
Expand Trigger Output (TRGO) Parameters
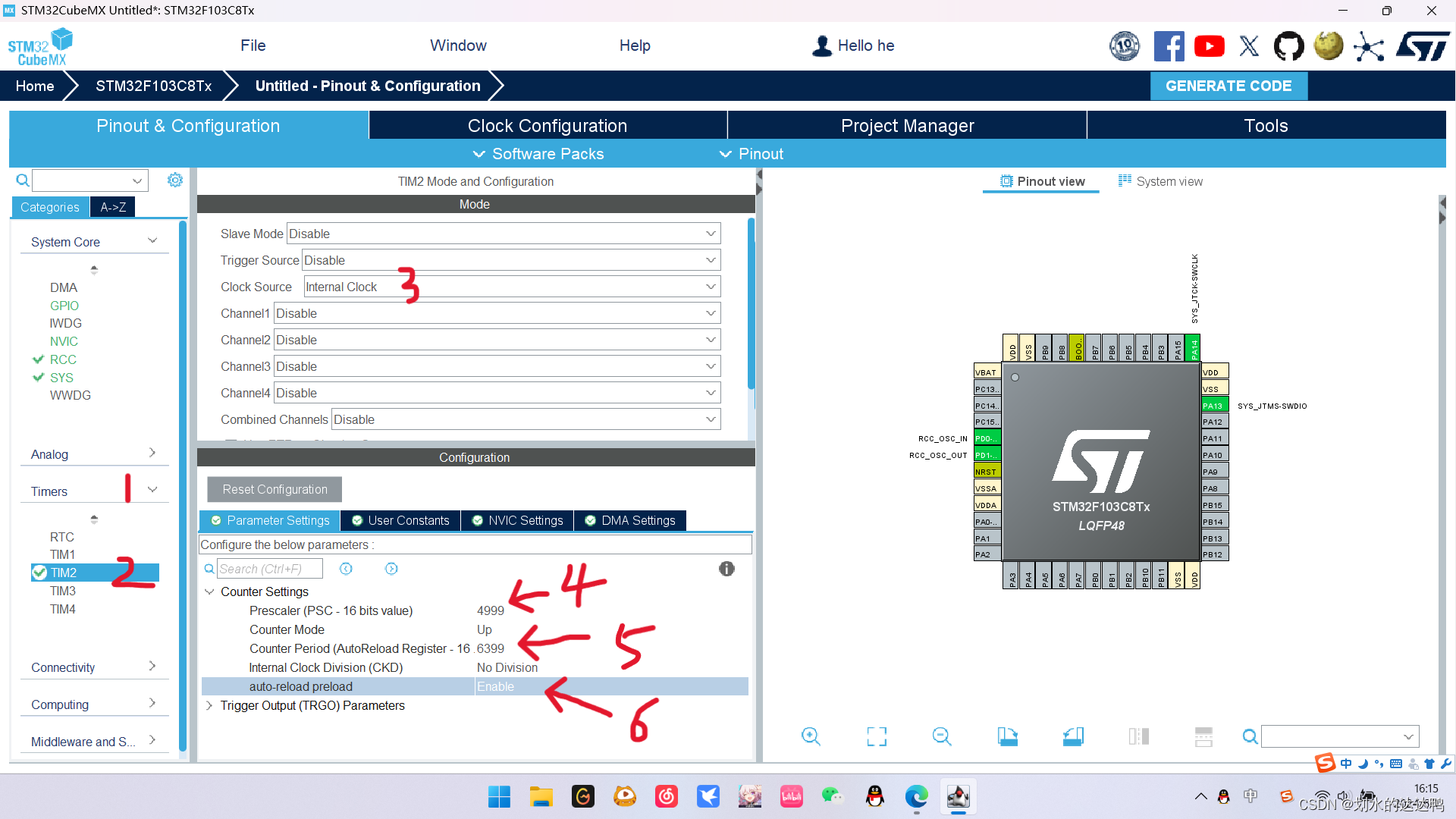(x=209, y=705)
